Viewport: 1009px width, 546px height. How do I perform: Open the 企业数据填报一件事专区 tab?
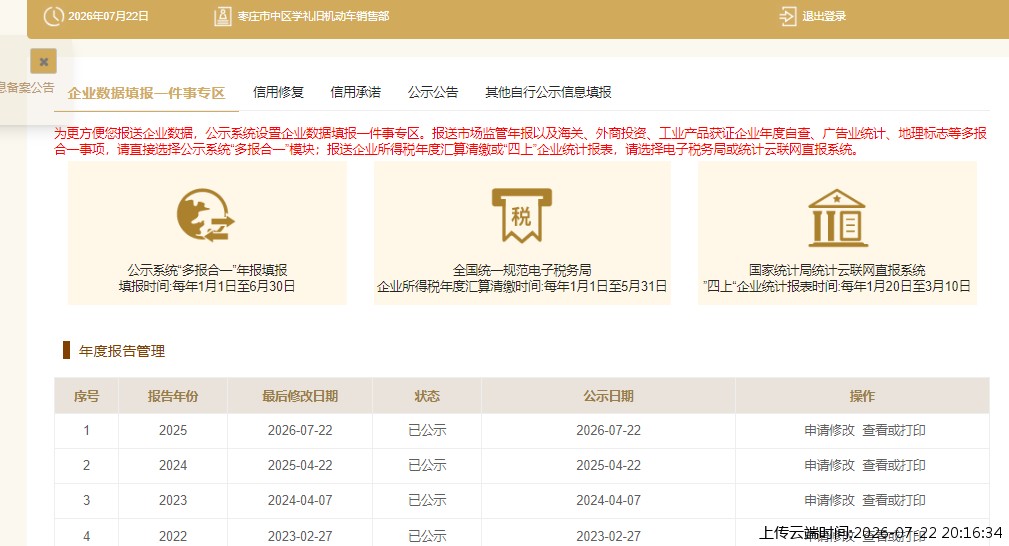pos(146,93)
